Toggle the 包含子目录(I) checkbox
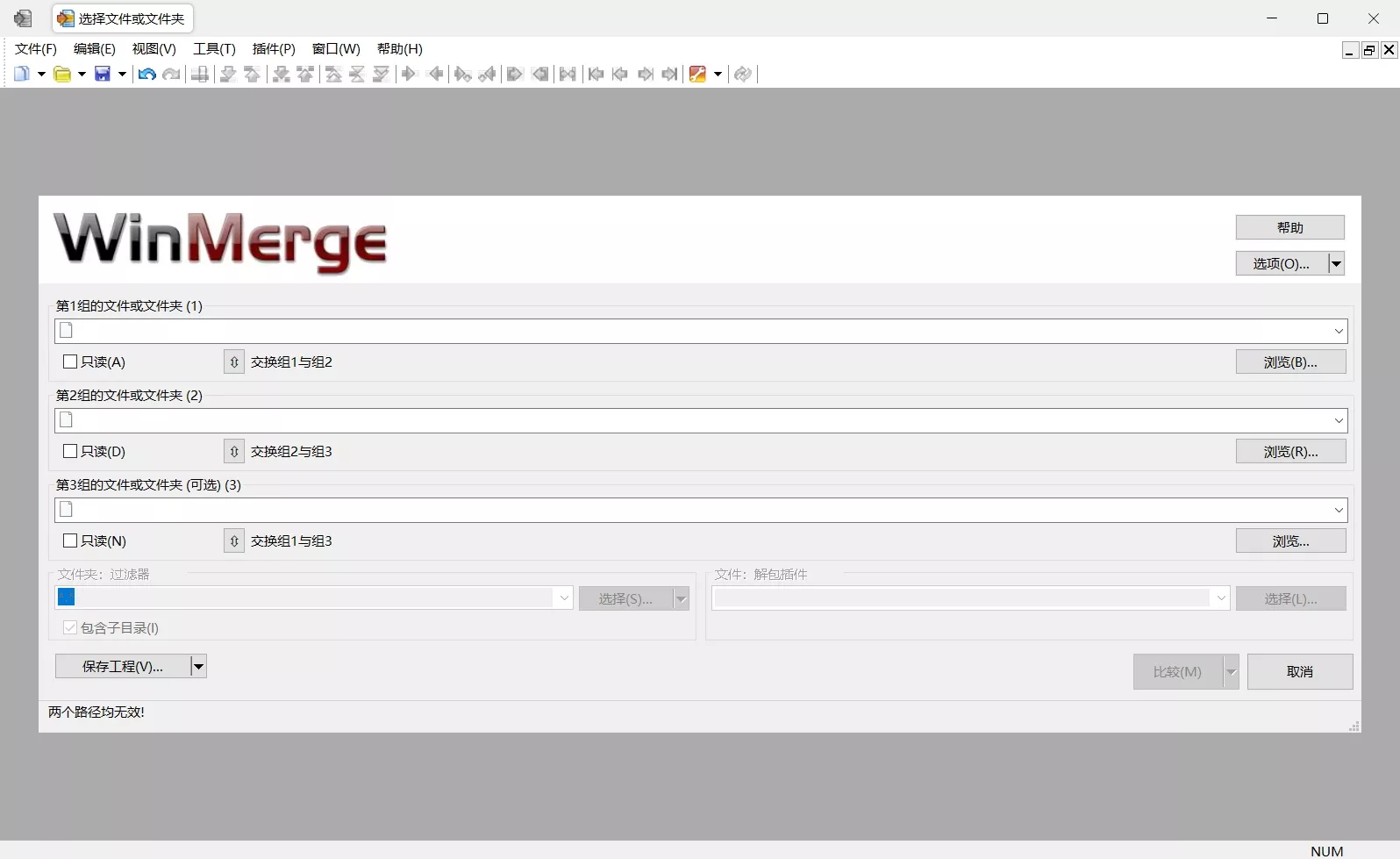 coord(70,627)
